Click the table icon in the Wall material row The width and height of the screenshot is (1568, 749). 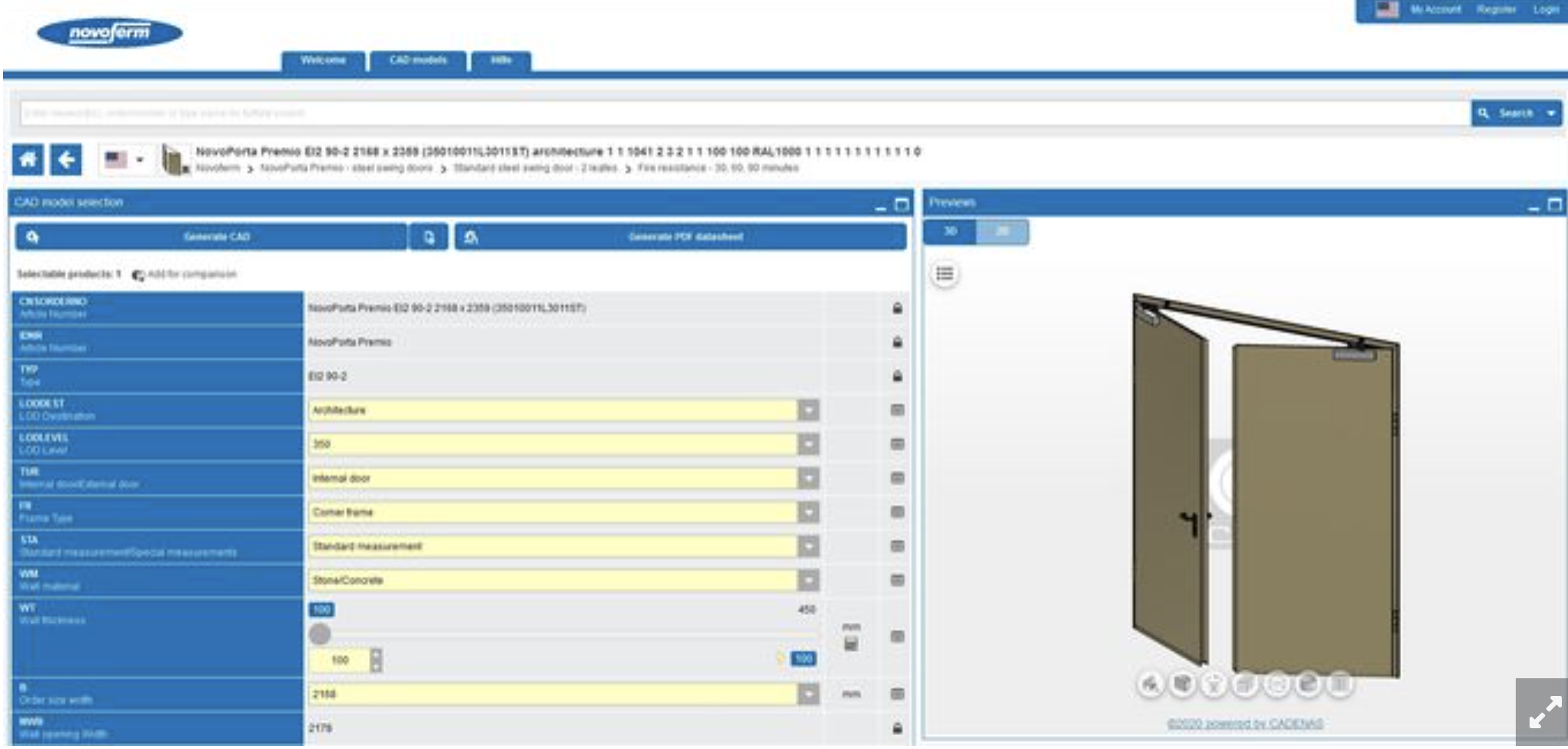(x=897, y=580)
